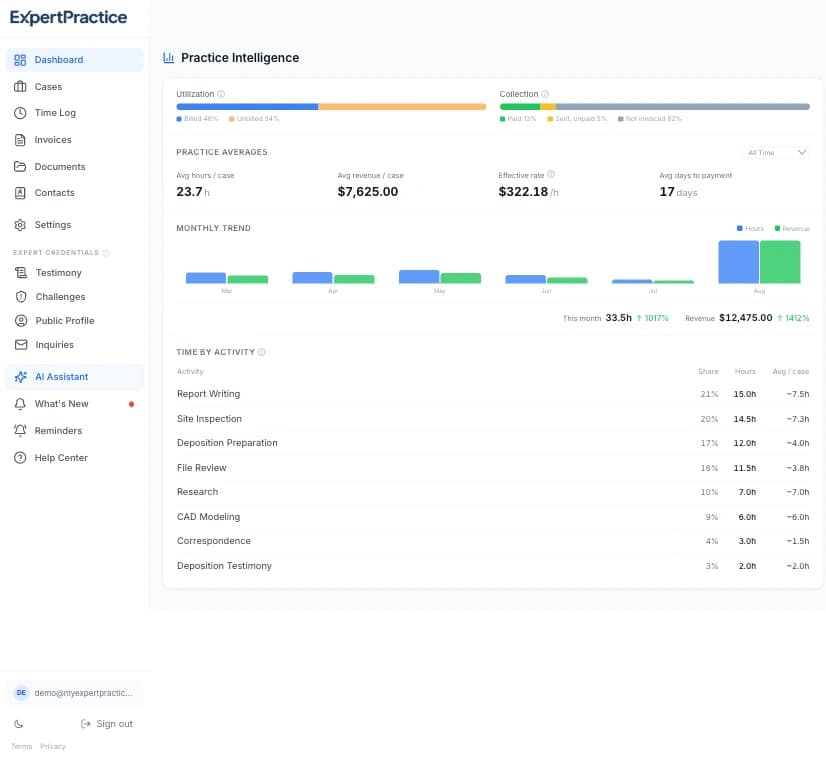Screen dimensions: 826x760
Task: Toggle Revenue series in chart legend
Action: pos(792,229)
